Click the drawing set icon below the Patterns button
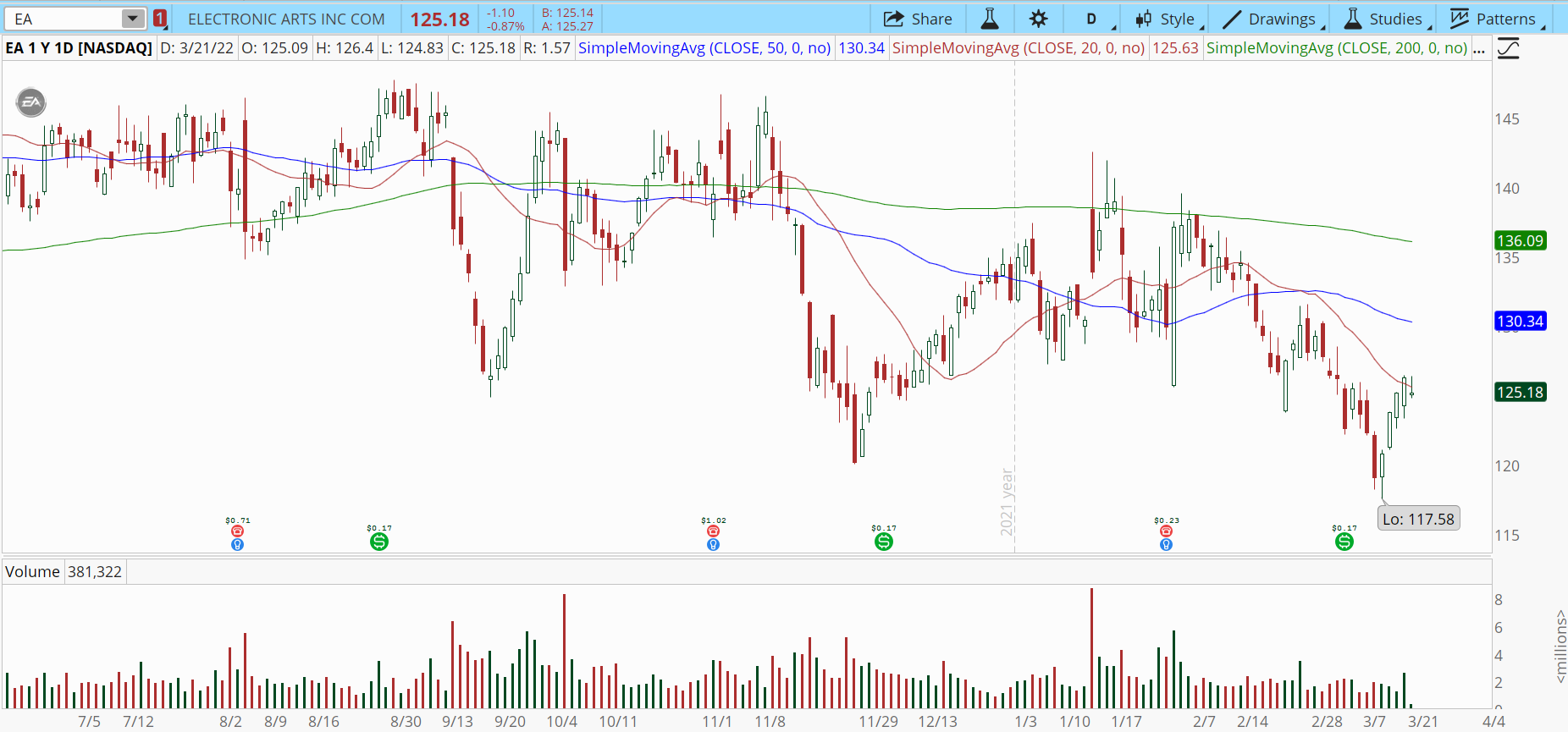This screenshot has height=732, width=1568. tap(1508, 48)
